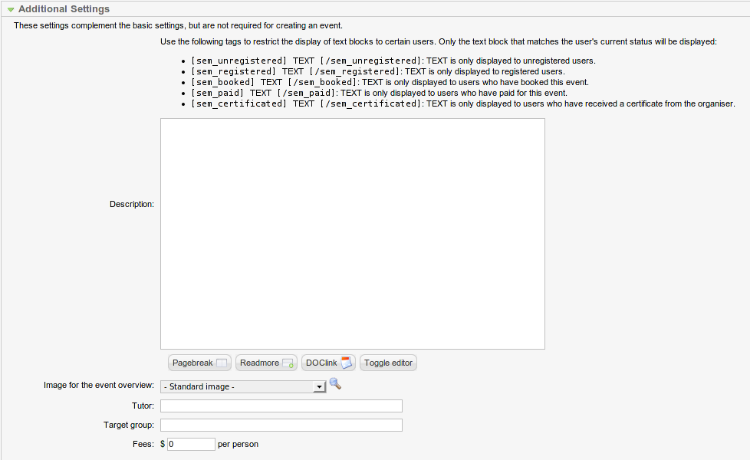
Task: Focus the Target group field
Action: tap(281, 425)
